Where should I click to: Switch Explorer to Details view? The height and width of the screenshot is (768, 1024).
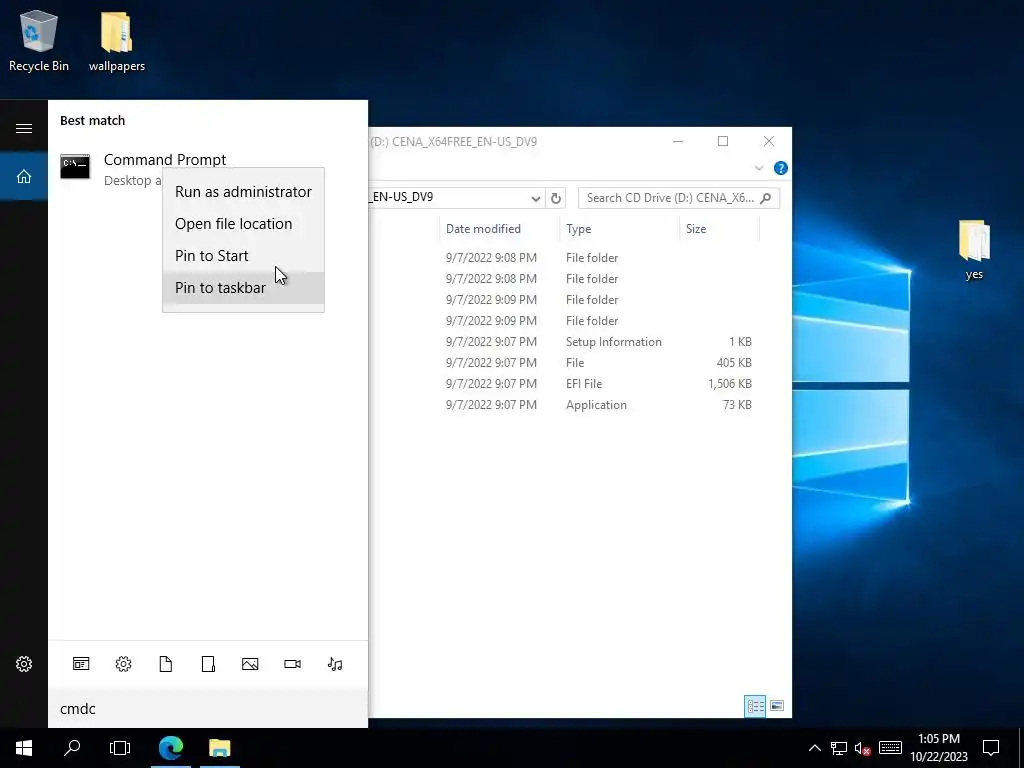tap(755, 706)
